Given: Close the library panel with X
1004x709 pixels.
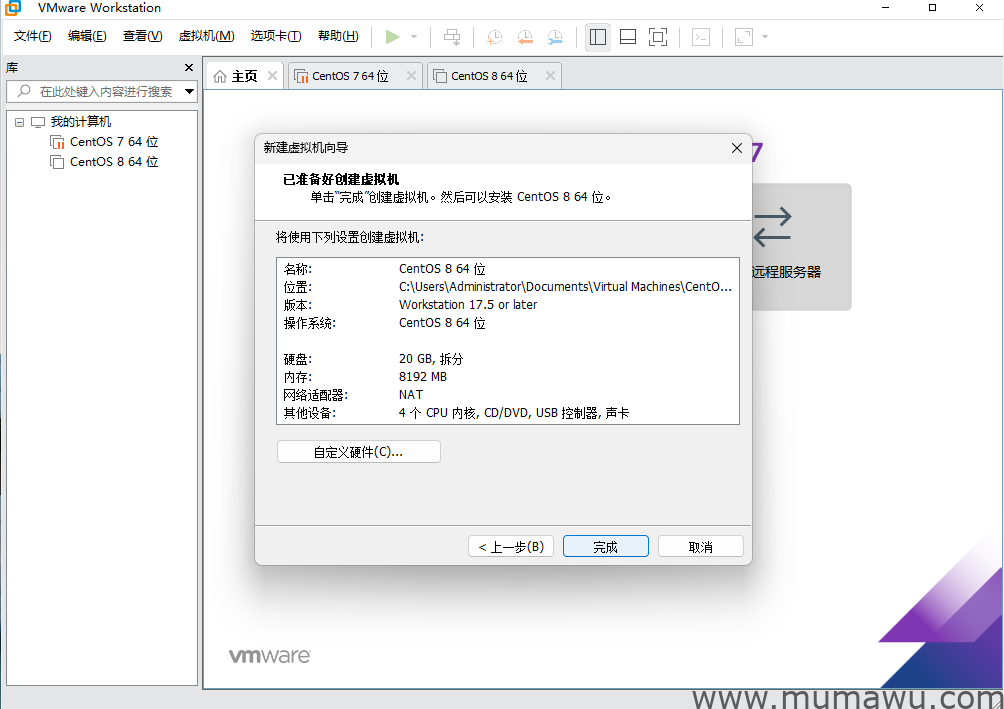Looking at the screenshot, I should click(189, 68).
